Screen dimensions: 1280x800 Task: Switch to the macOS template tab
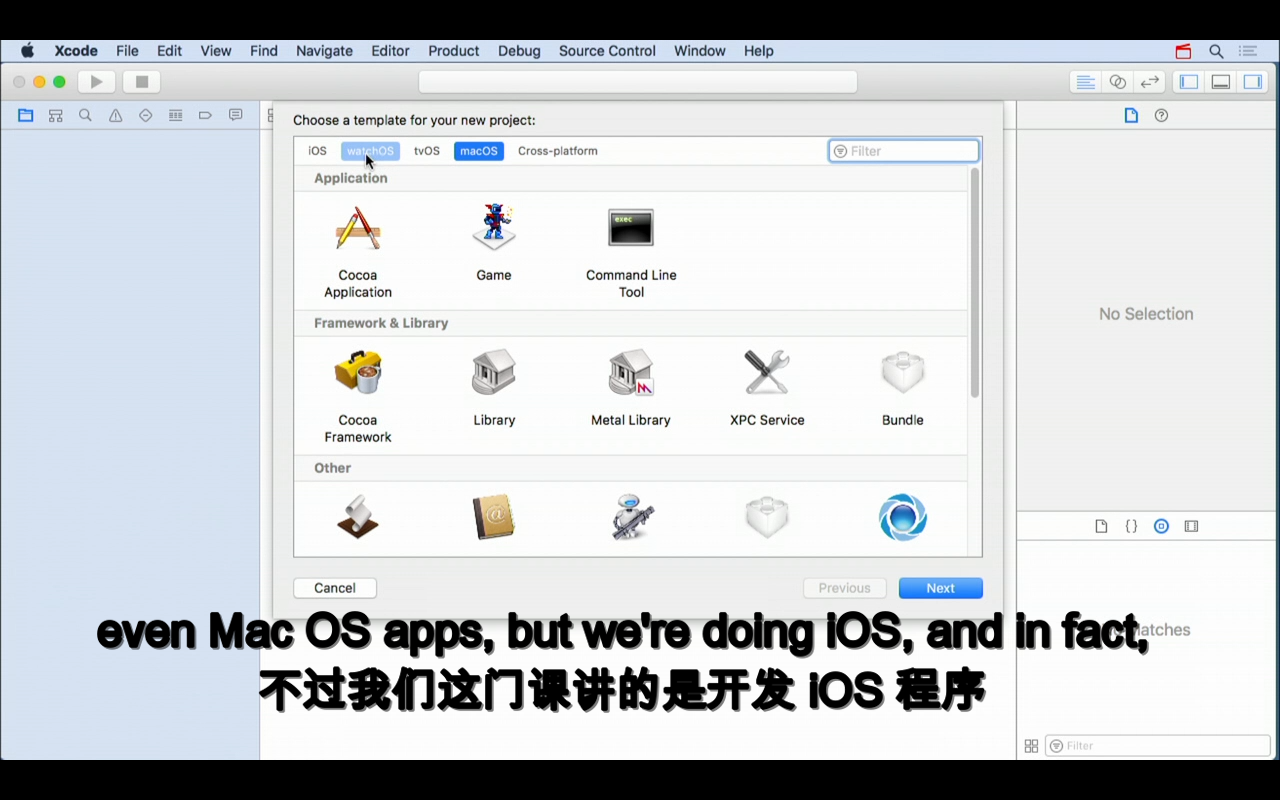pyautogui.click(x=479, y=151)
